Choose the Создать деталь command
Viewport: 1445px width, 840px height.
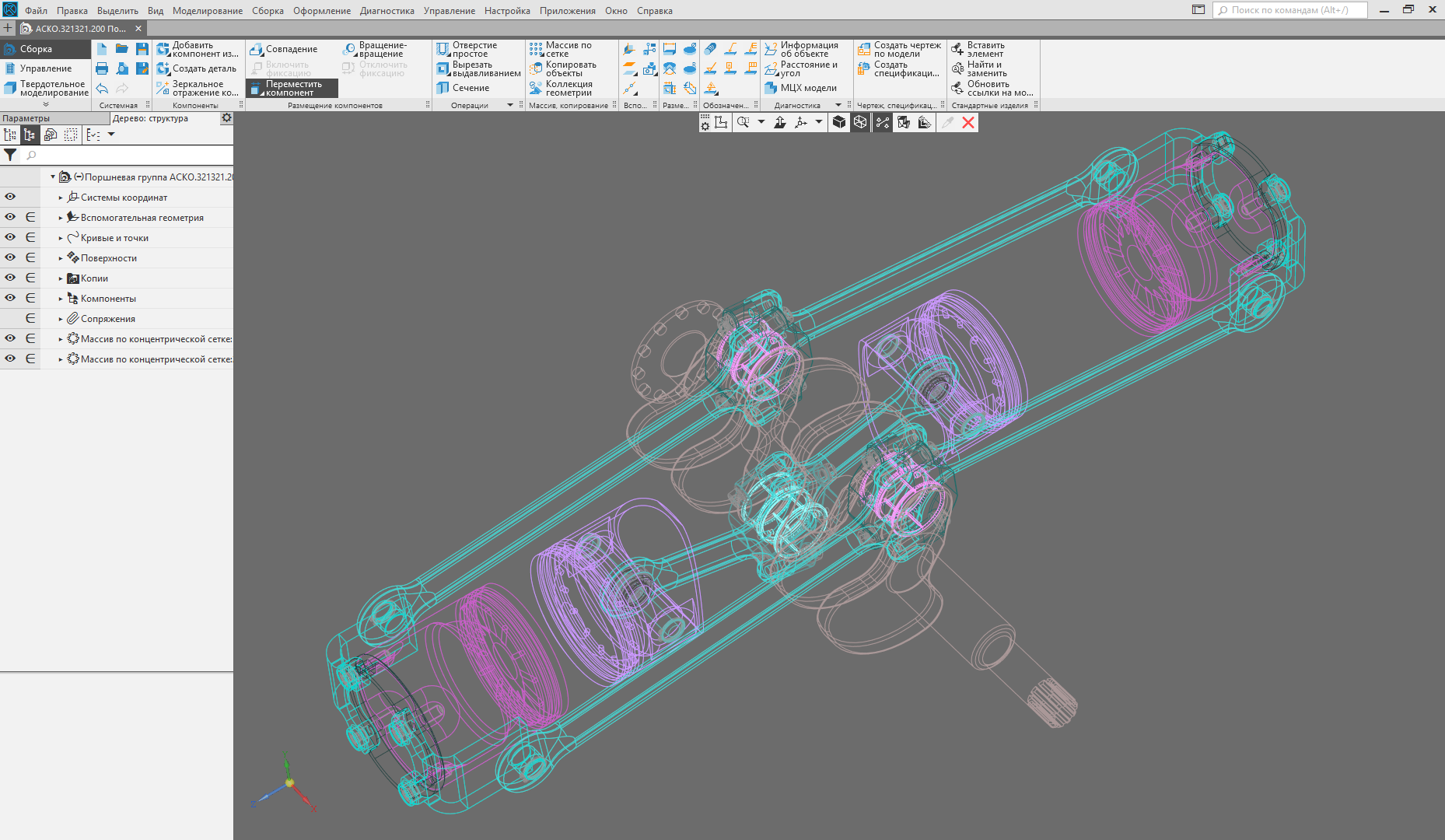tap(197, 68)
